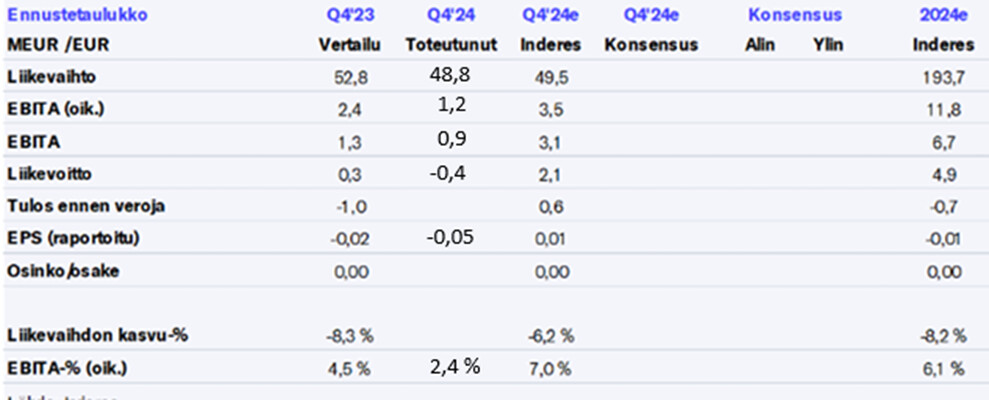
Task: Select the -0,4 Liikevoitto actual value
Action: coord(446,171)
